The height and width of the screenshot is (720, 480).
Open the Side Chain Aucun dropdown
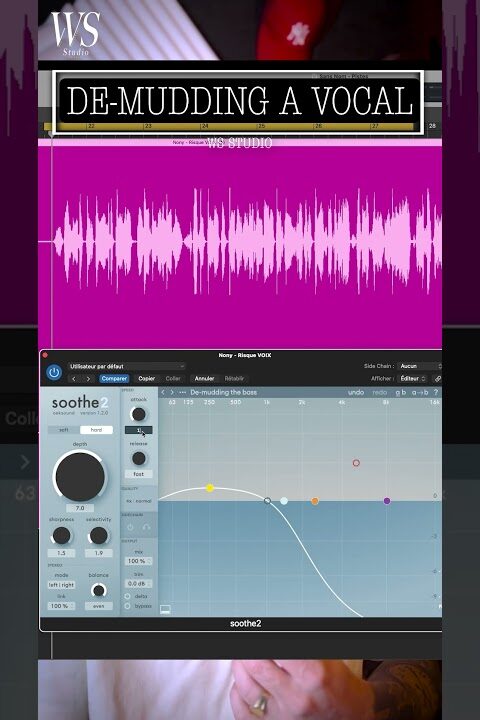pos(420,366)
